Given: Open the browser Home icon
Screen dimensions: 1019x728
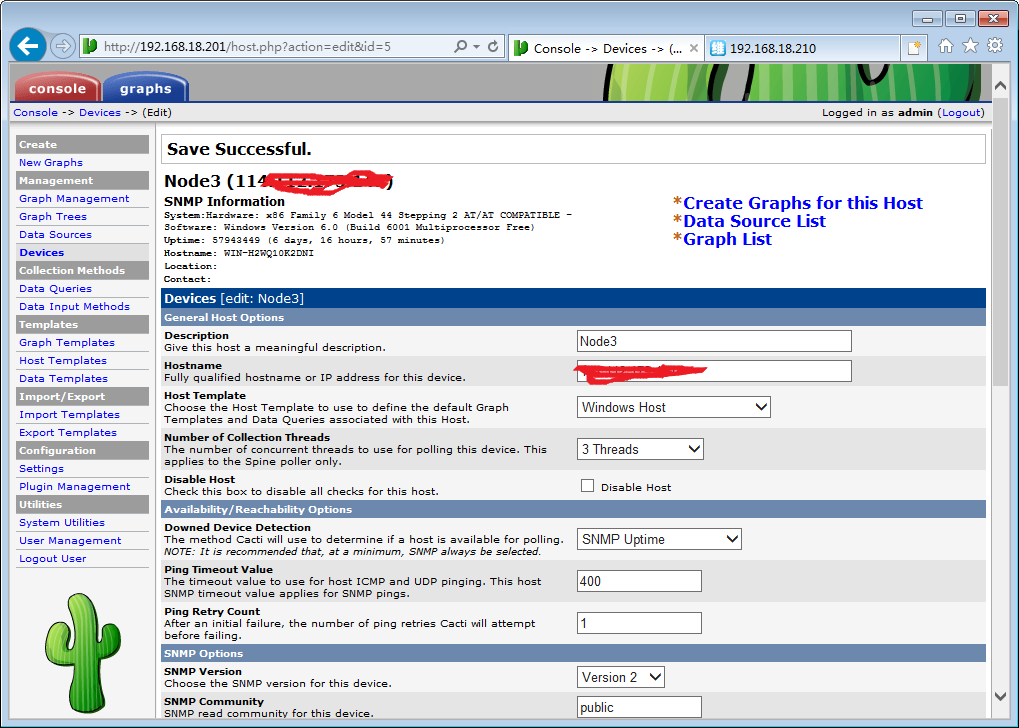Looking at the screenshot, I should [x=946, y=46].
